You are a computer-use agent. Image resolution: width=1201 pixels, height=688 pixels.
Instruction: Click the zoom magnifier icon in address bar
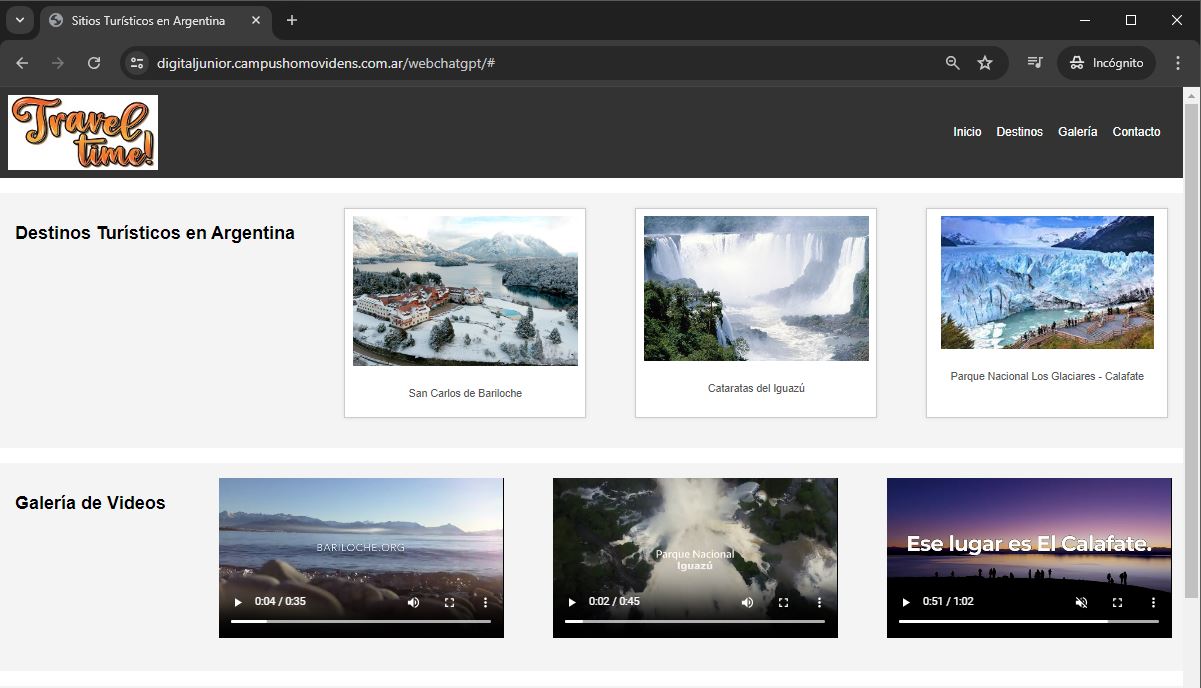952,63
